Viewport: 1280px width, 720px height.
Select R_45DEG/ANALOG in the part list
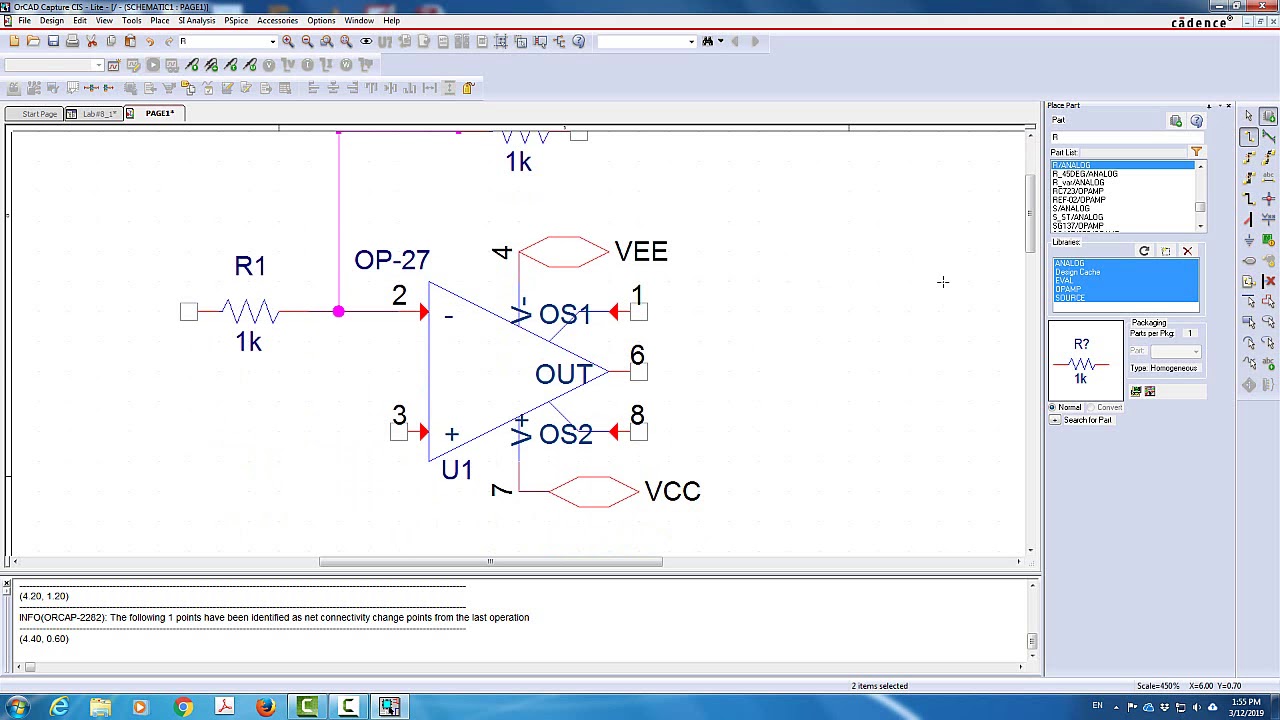[x=1085, y=174]
